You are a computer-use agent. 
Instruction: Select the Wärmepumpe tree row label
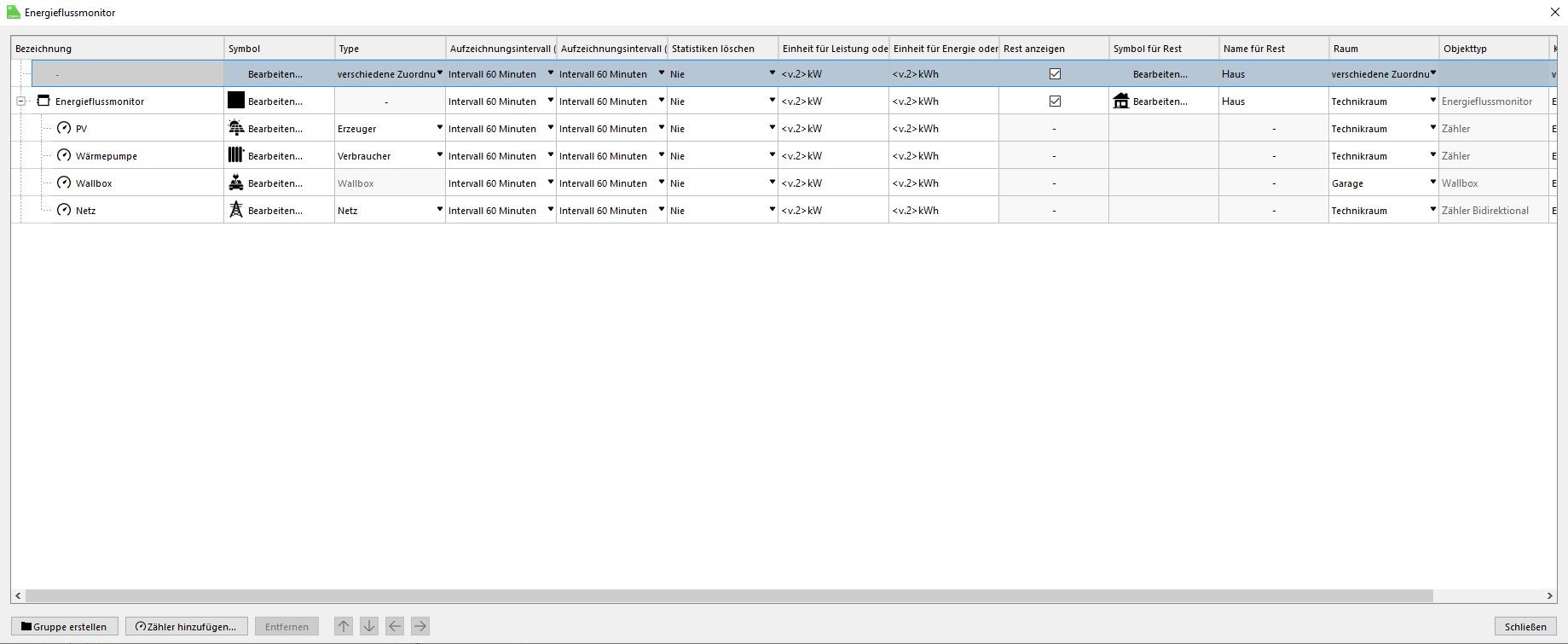[x=107, y=156]
